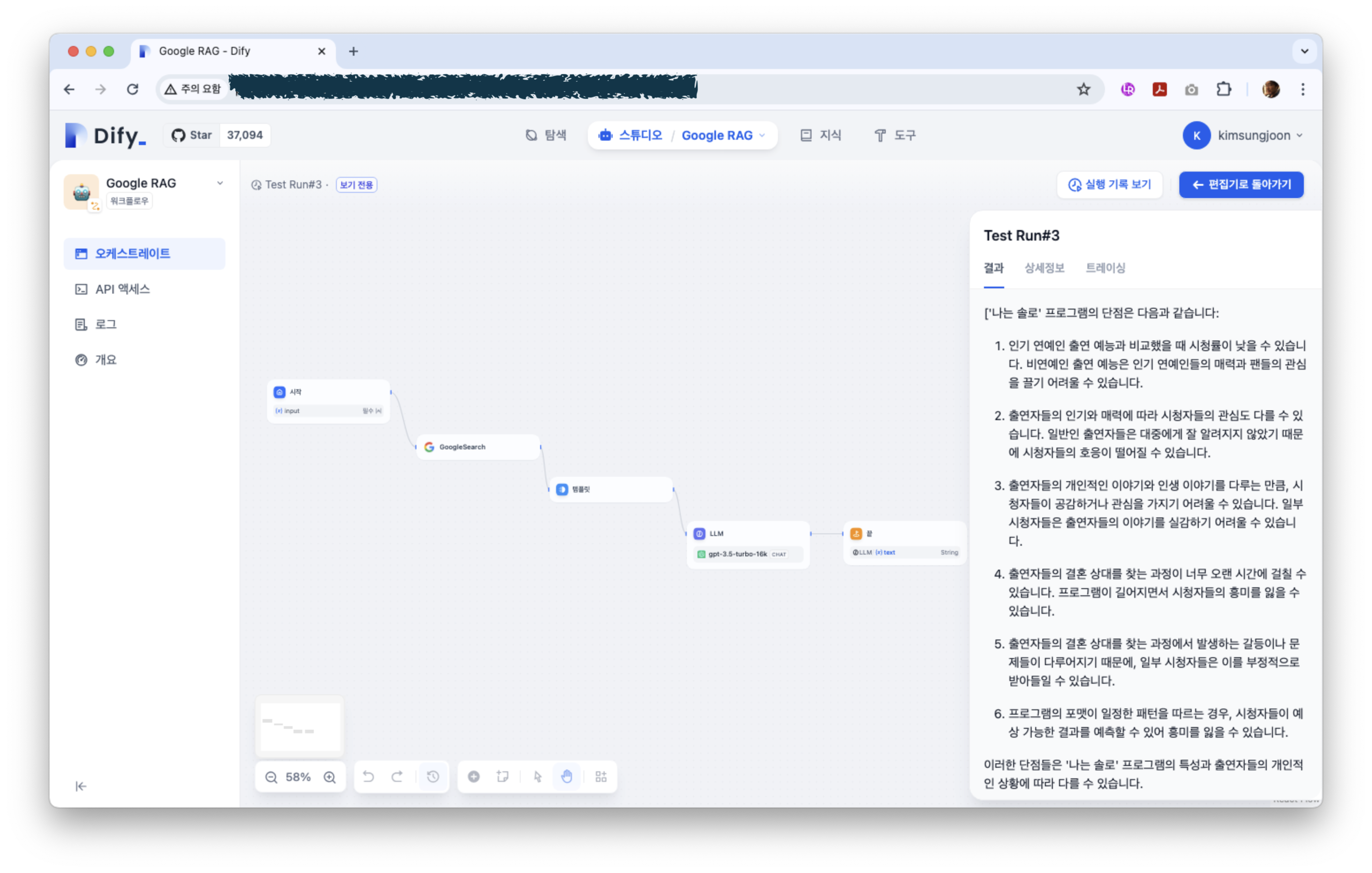This screenshot has height=873, width=1372.
Task: Expand the Google RAG app dropdown in sidebar
Action: 220,183
